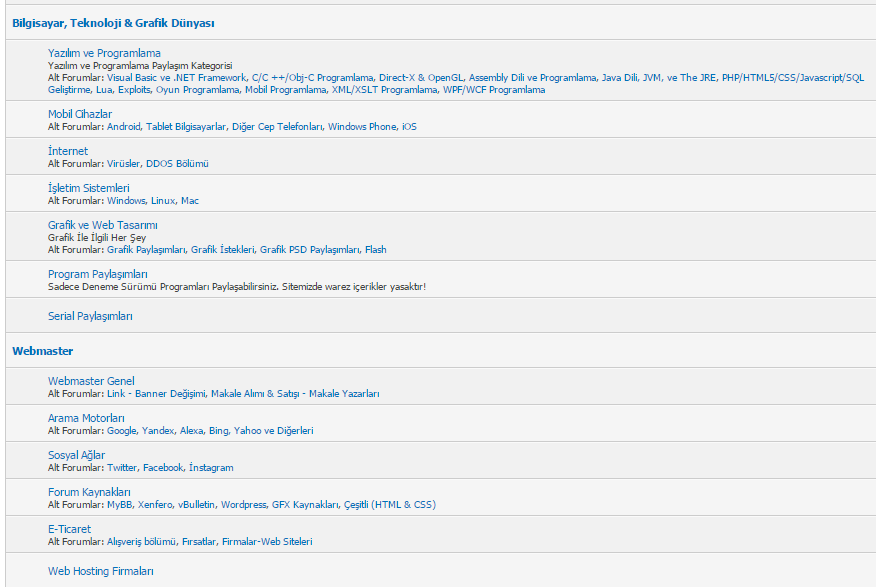Open Yahoo ve Diğerleri subforum

point(273,431)
